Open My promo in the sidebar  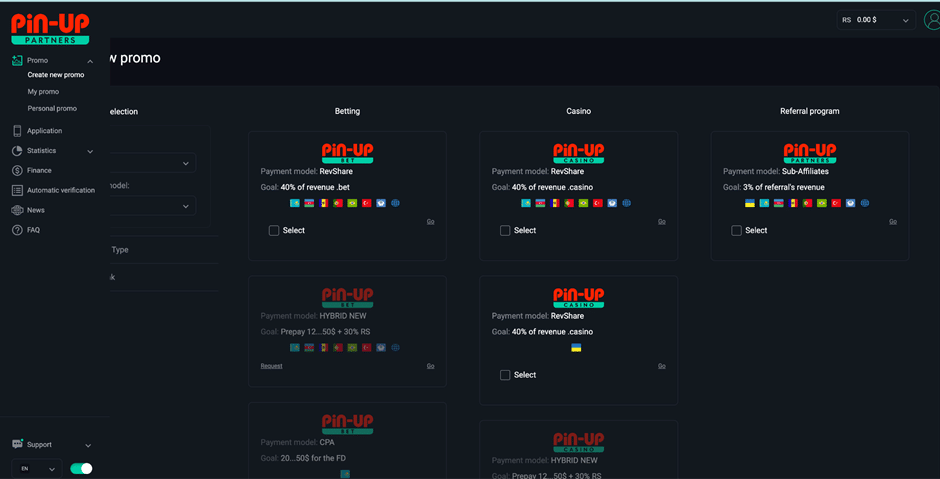[x=43, y=92]
